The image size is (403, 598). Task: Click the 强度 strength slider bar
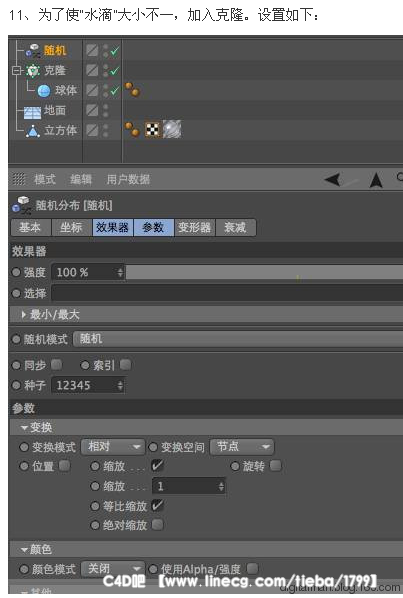(x=265, y=272)
